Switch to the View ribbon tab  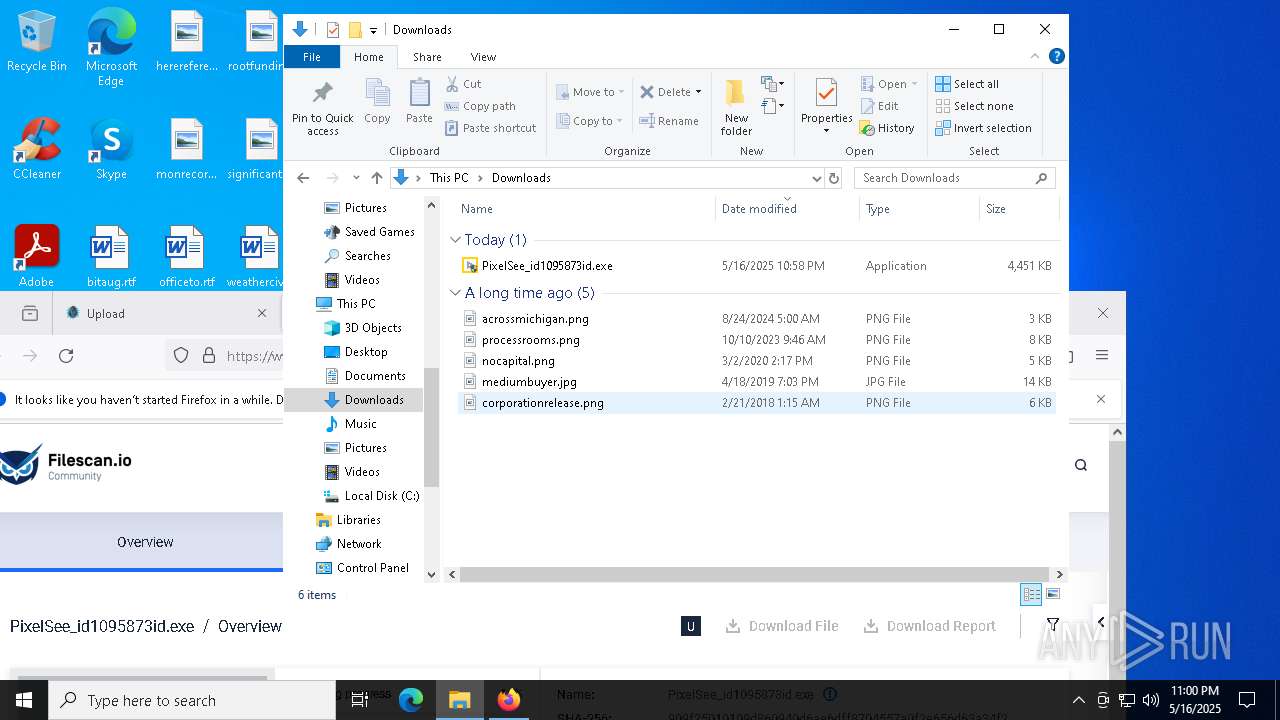pyautogui.click(x=483, y=57)
